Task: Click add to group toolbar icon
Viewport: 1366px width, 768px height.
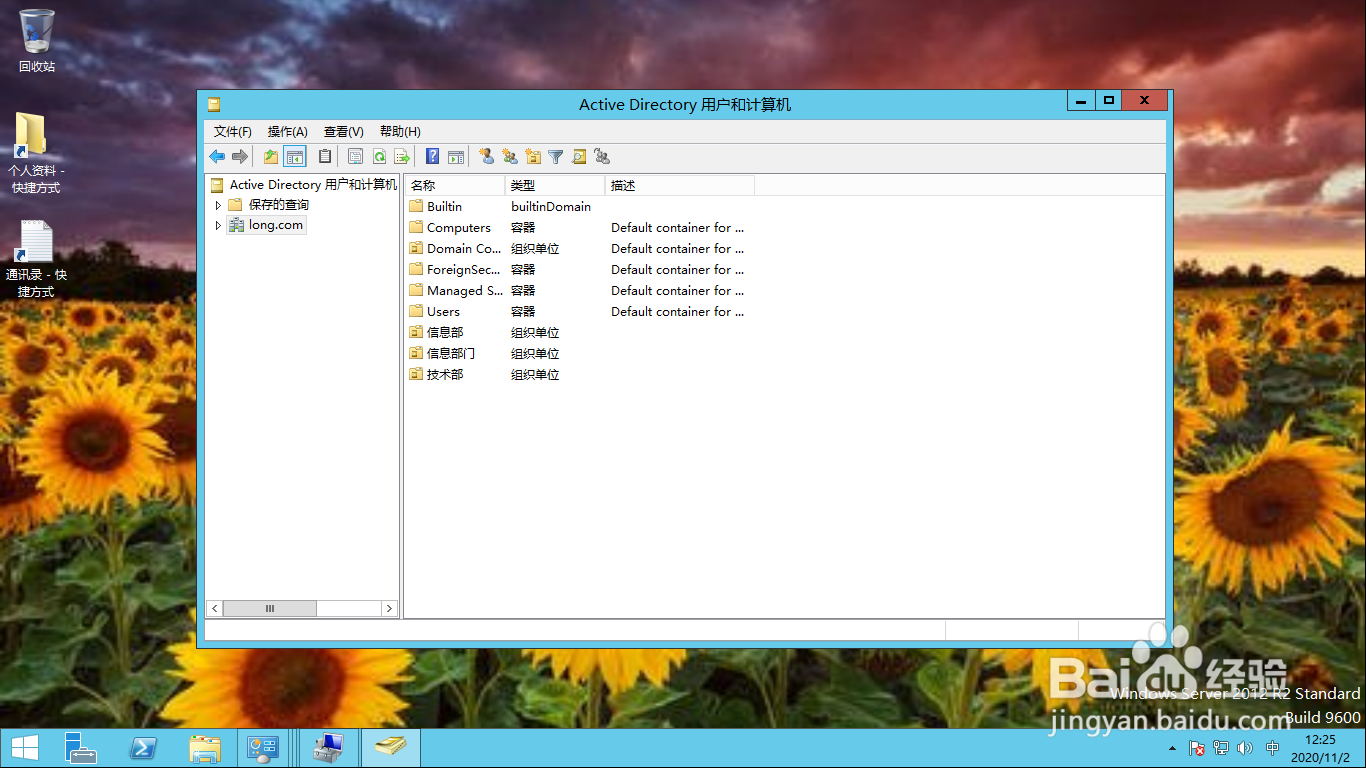Action: pyautogui.click(x=602, y=157)
